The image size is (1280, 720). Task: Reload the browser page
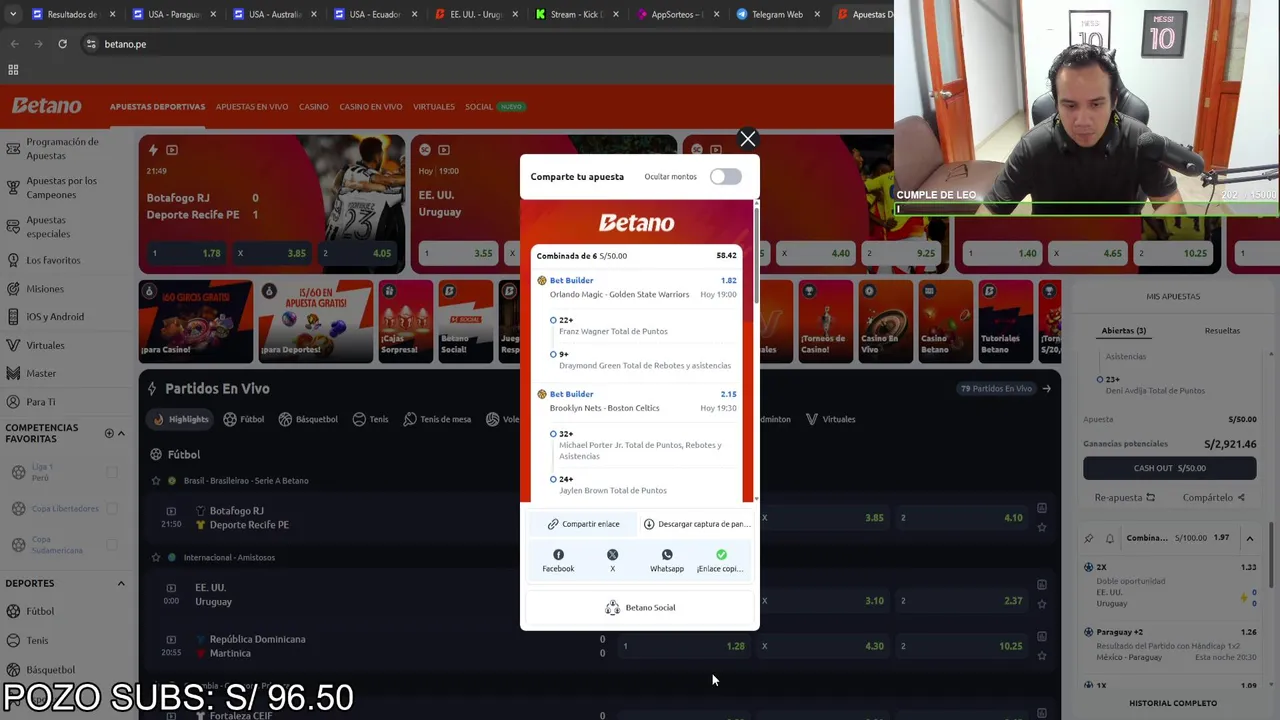[62, 44]
